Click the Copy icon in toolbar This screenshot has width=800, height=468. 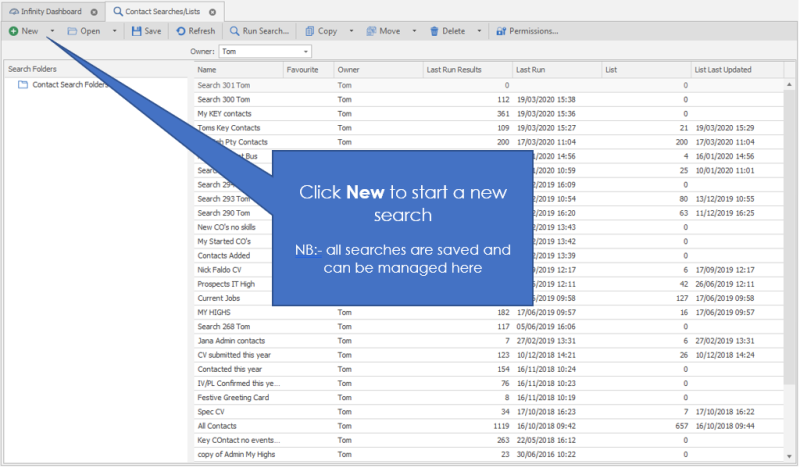click(x=310, y=31)
